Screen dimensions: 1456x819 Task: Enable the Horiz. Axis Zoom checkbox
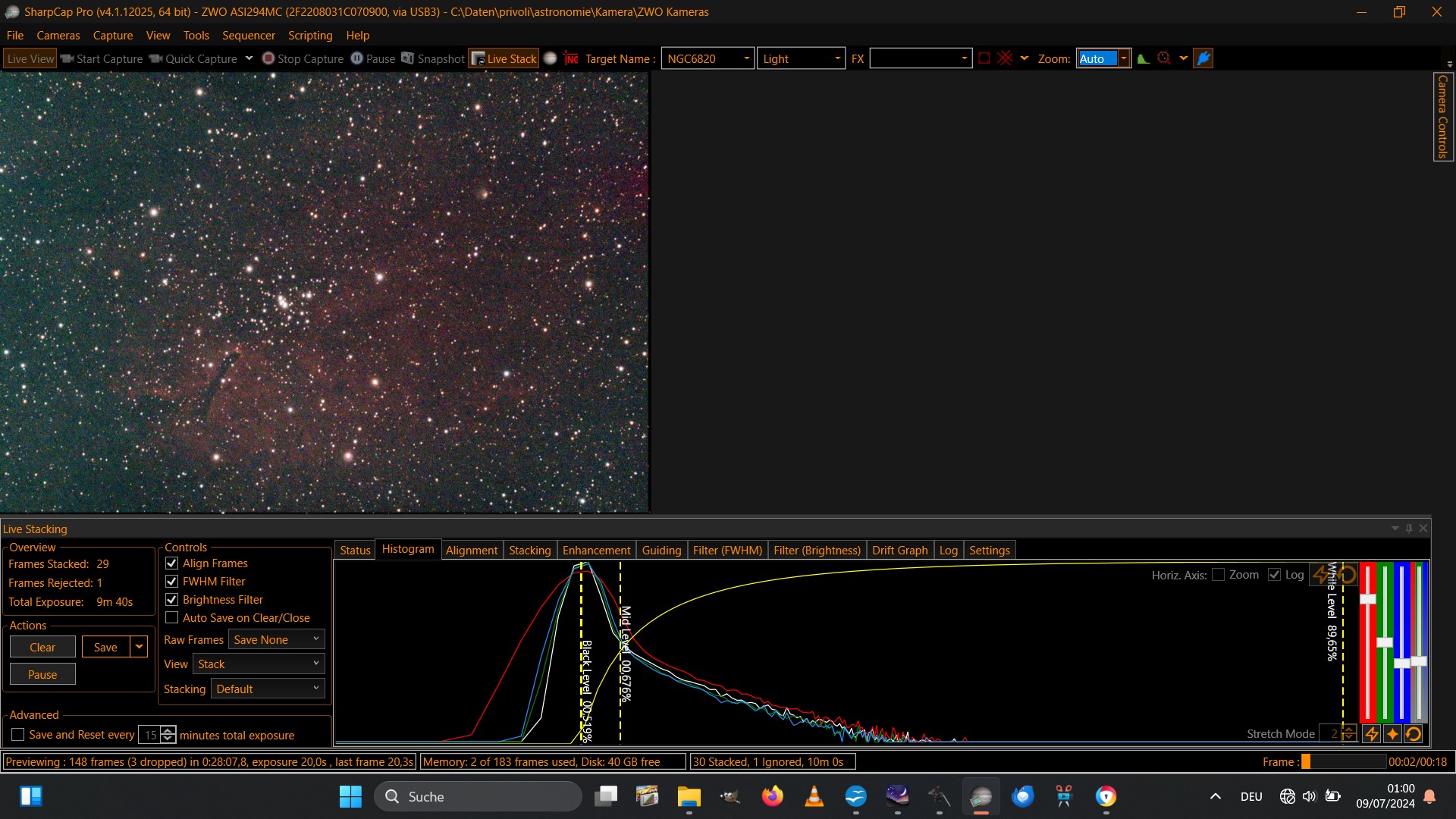(x=1219, y=575)
